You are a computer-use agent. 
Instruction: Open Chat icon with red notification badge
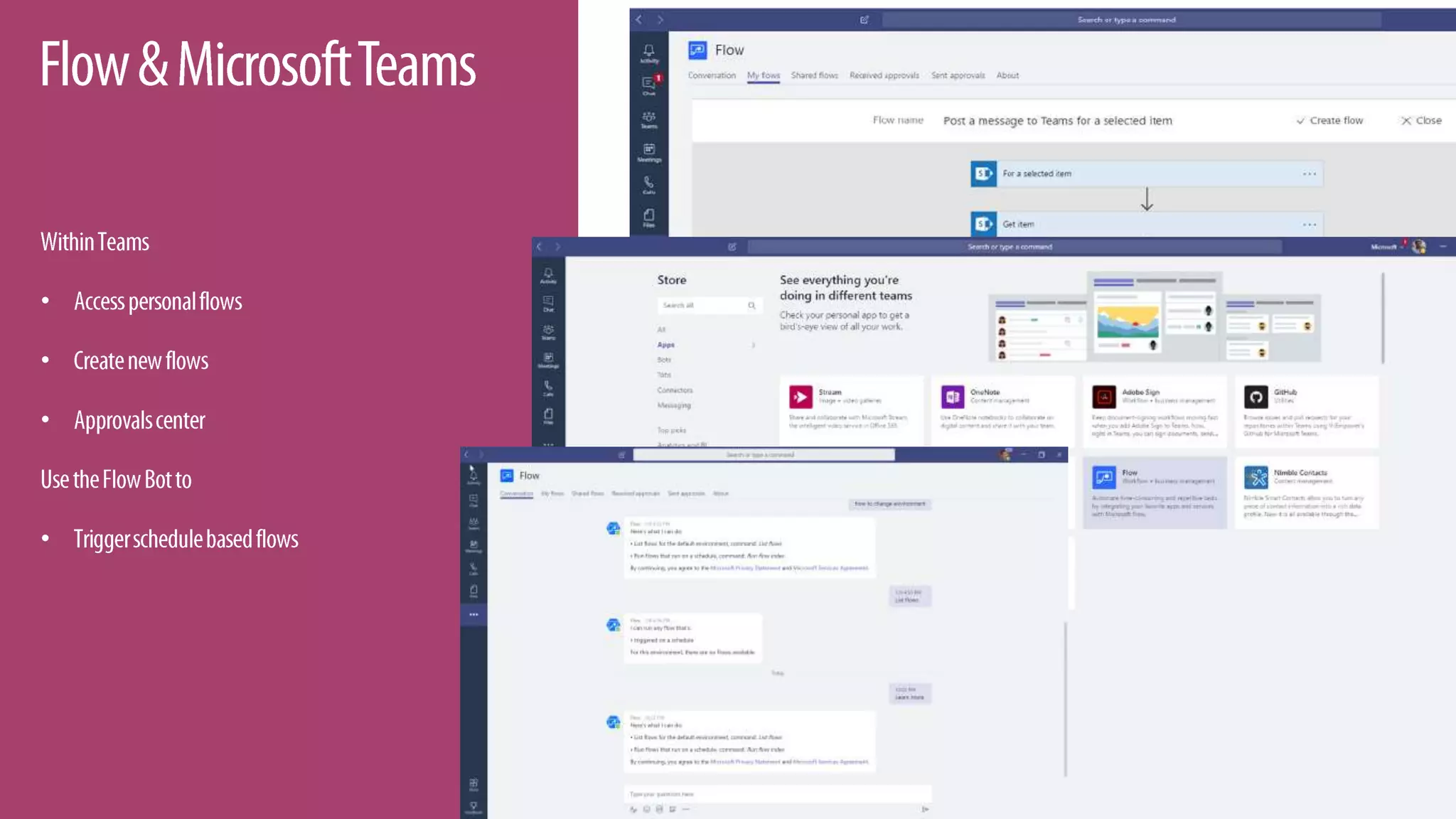649,84
